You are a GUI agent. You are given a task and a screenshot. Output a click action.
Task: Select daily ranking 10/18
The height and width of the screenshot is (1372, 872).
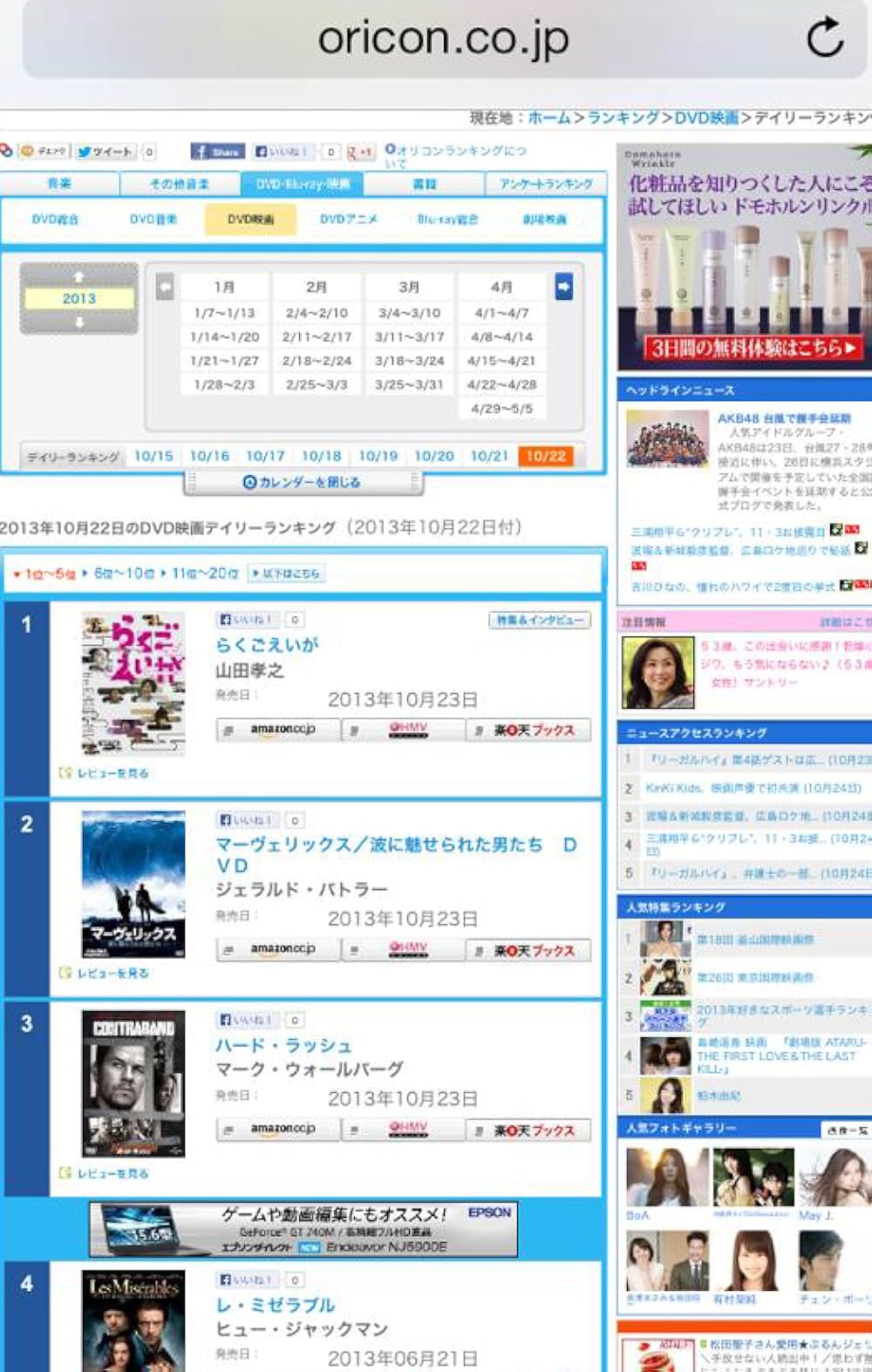tap(322, 456)
